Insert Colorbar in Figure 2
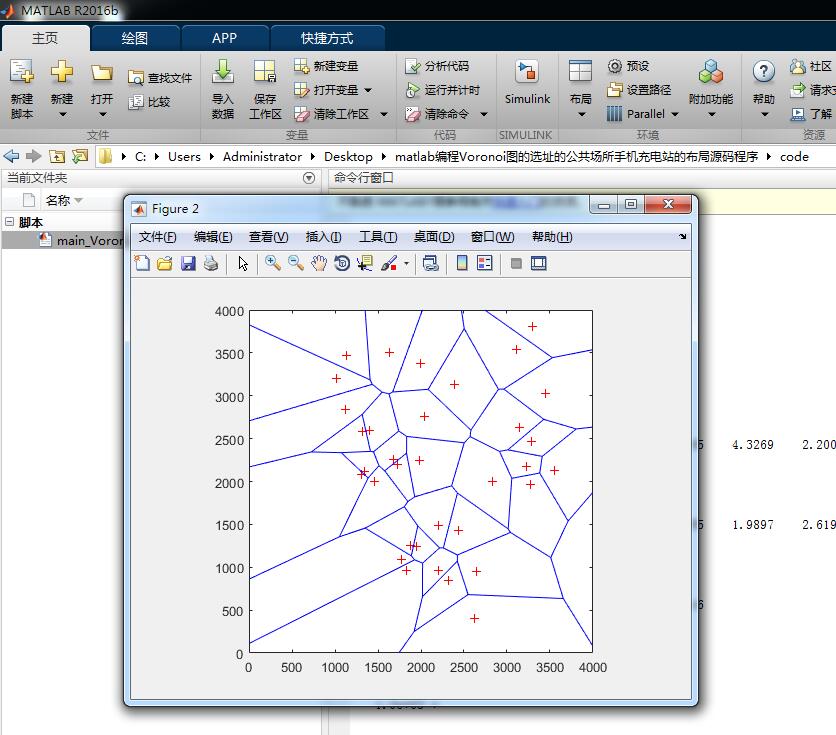 (462, 263)
